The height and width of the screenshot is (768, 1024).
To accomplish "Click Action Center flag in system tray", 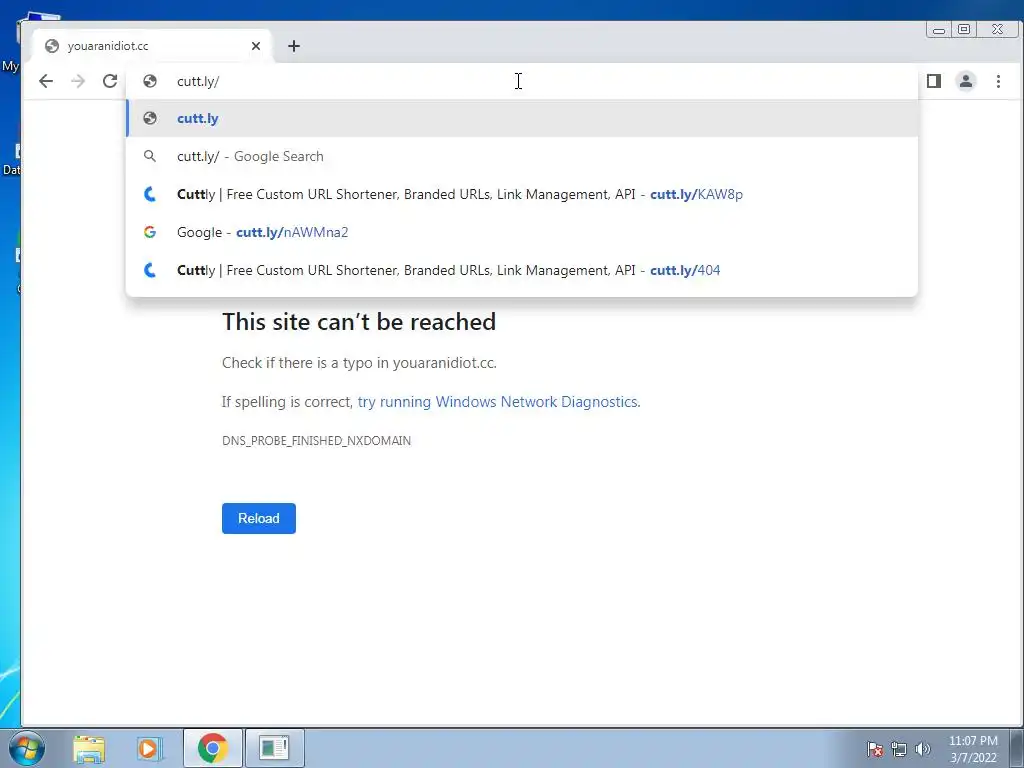I will pyautogui.click(x=874, y=749).
